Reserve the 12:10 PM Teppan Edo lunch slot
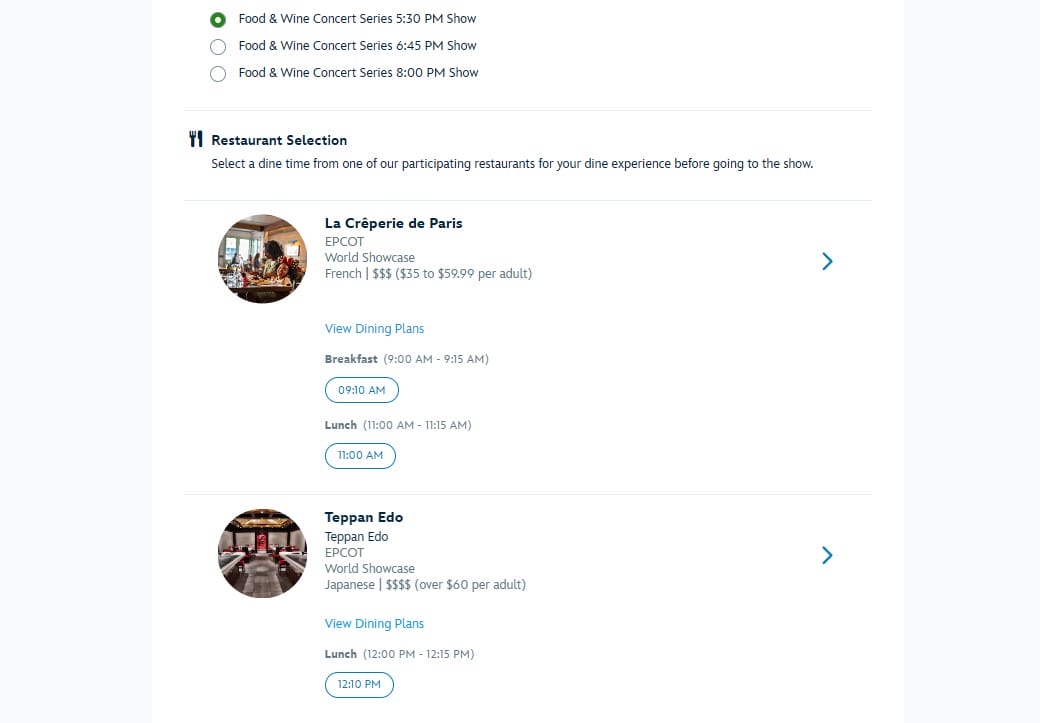 click(359, 685)
